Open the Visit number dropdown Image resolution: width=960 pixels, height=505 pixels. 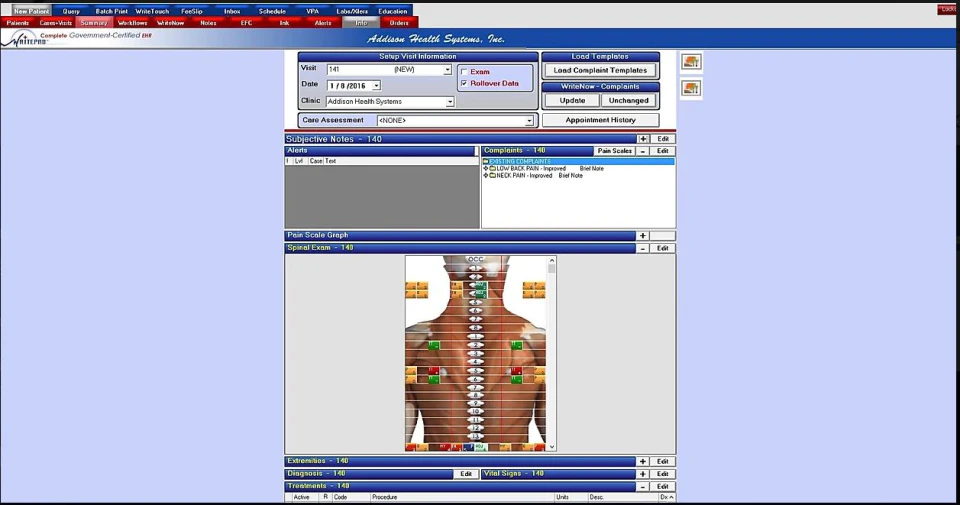[448, 70]
